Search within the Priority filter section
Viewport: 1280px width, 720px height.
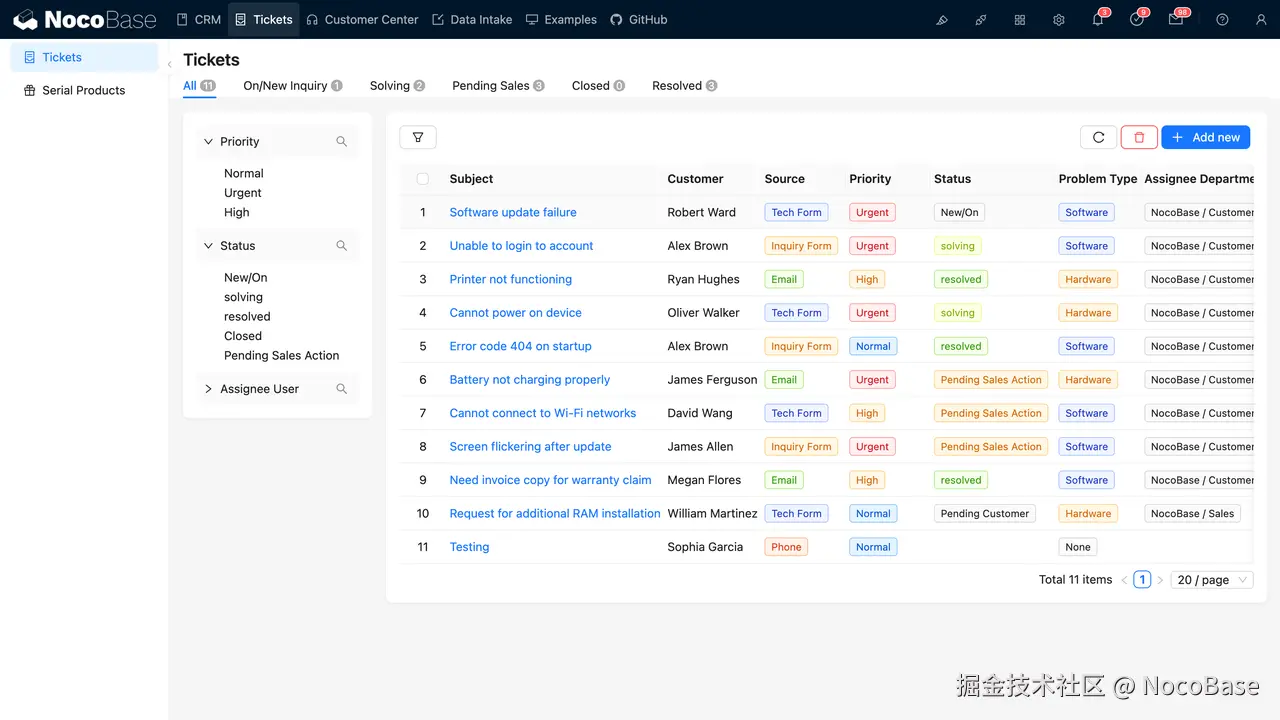[342, 141]
